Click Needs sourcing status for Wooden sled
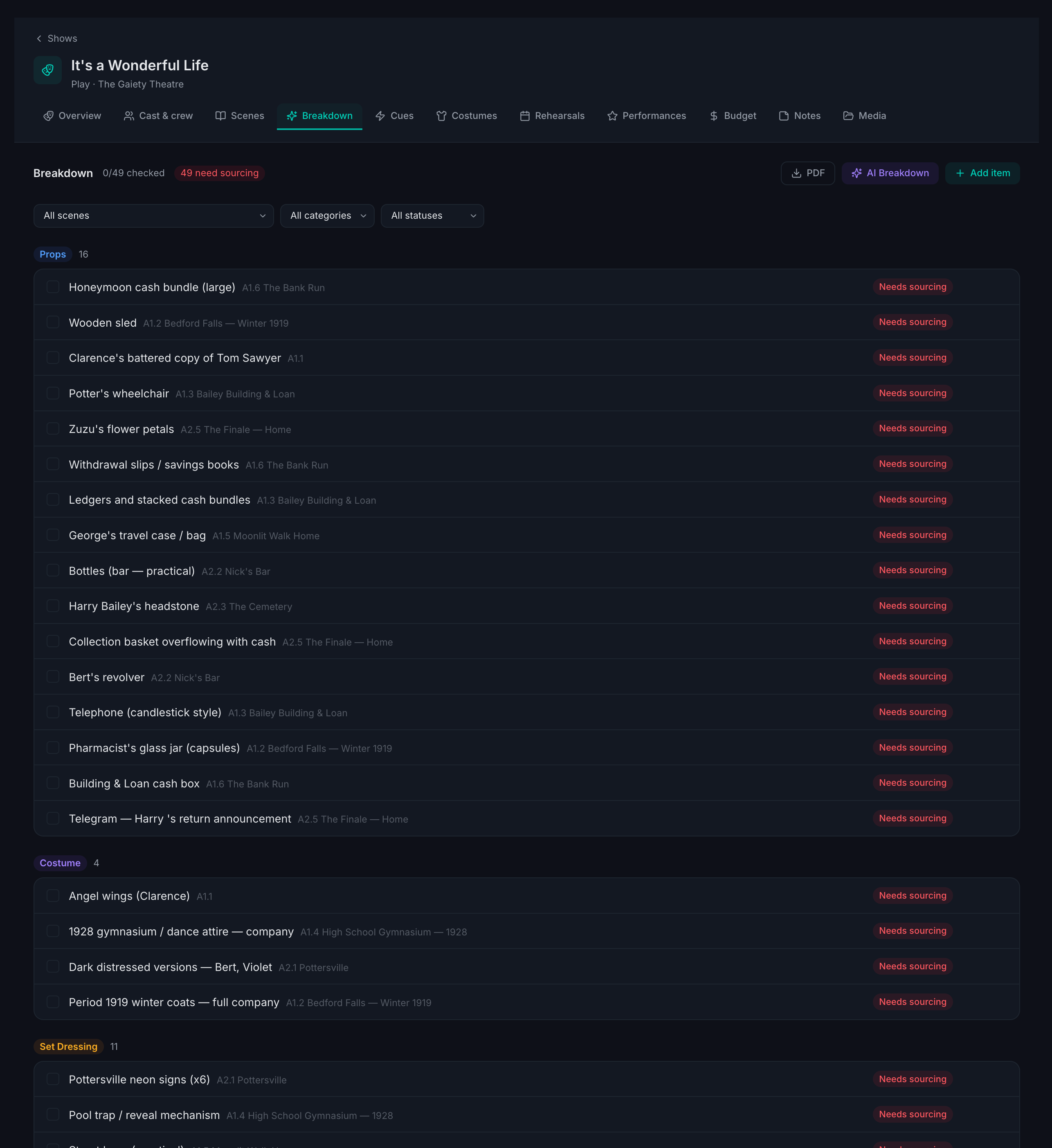 click(913, 322)
